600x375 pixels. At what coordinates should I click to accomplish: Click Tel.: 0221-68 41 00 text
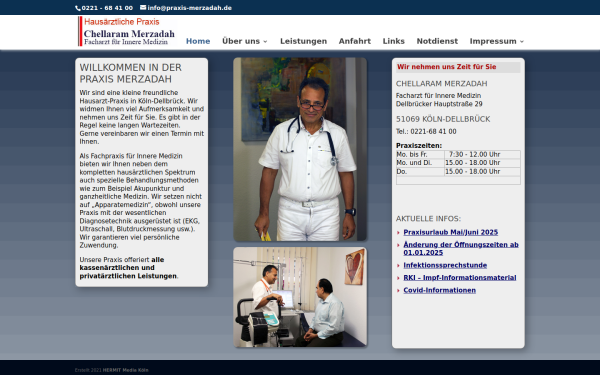pos(426,132)
